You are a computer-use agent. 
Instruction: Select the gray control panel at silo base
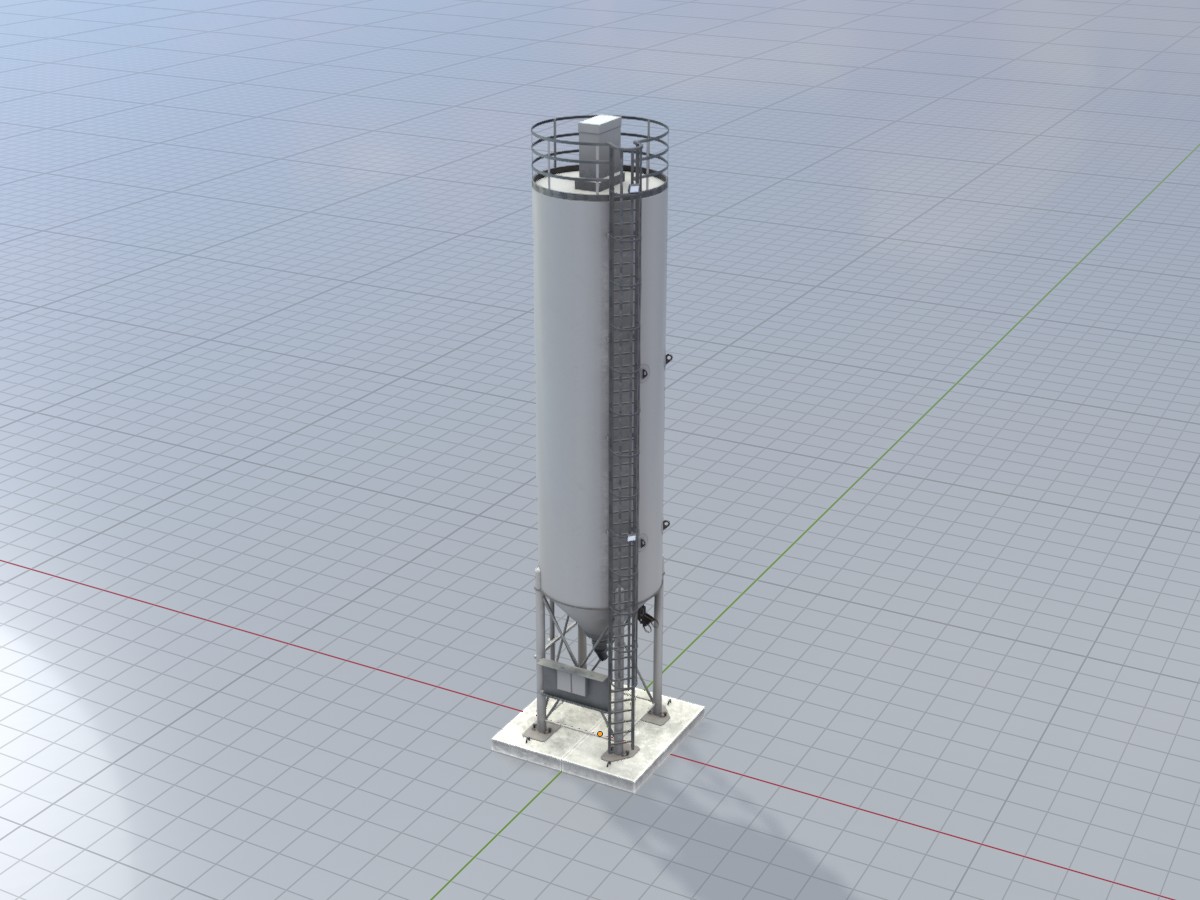(570, 685)
